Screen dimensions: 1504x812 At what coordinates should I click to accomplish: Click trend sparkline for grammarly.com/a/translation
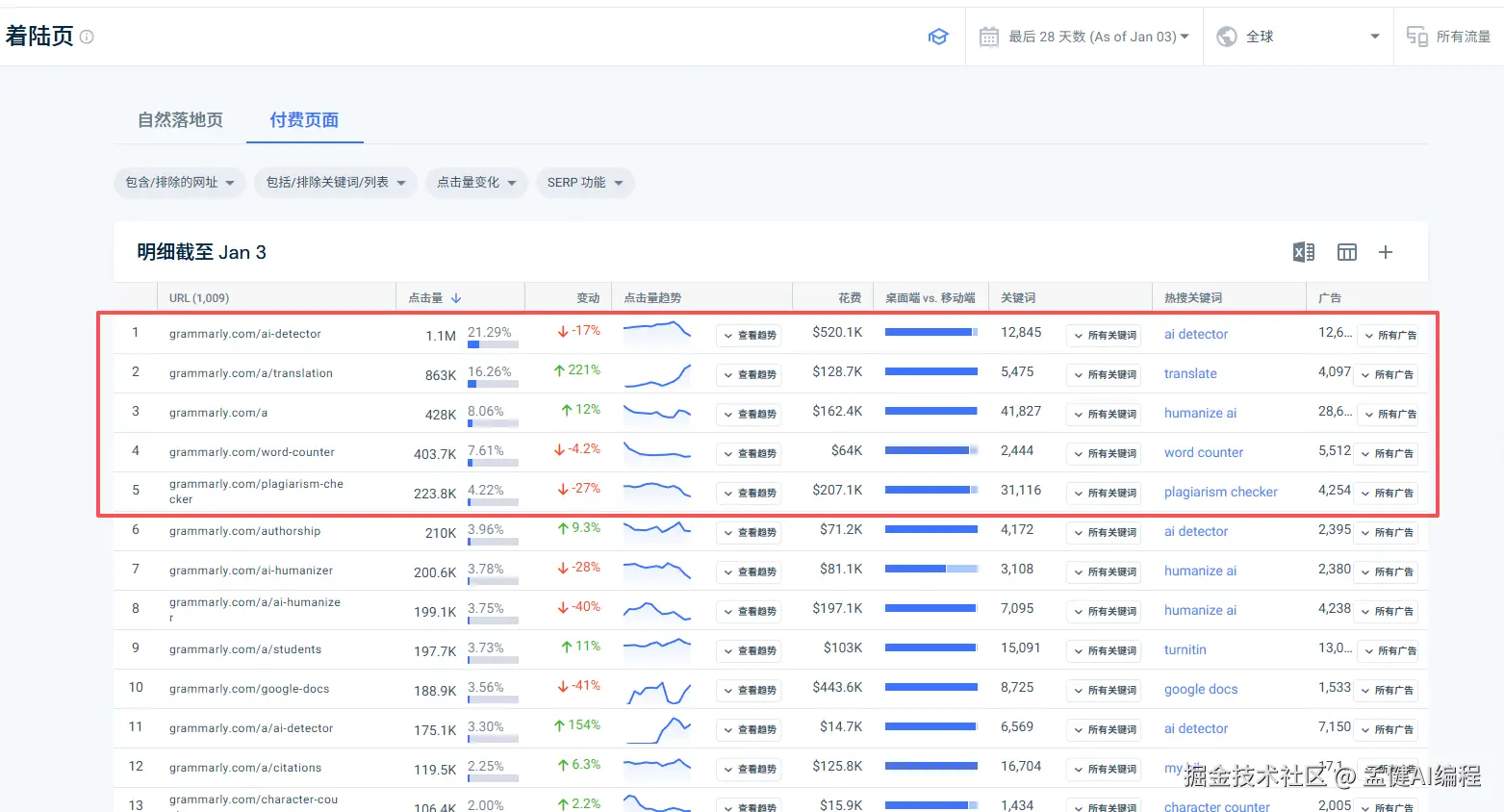657,375
